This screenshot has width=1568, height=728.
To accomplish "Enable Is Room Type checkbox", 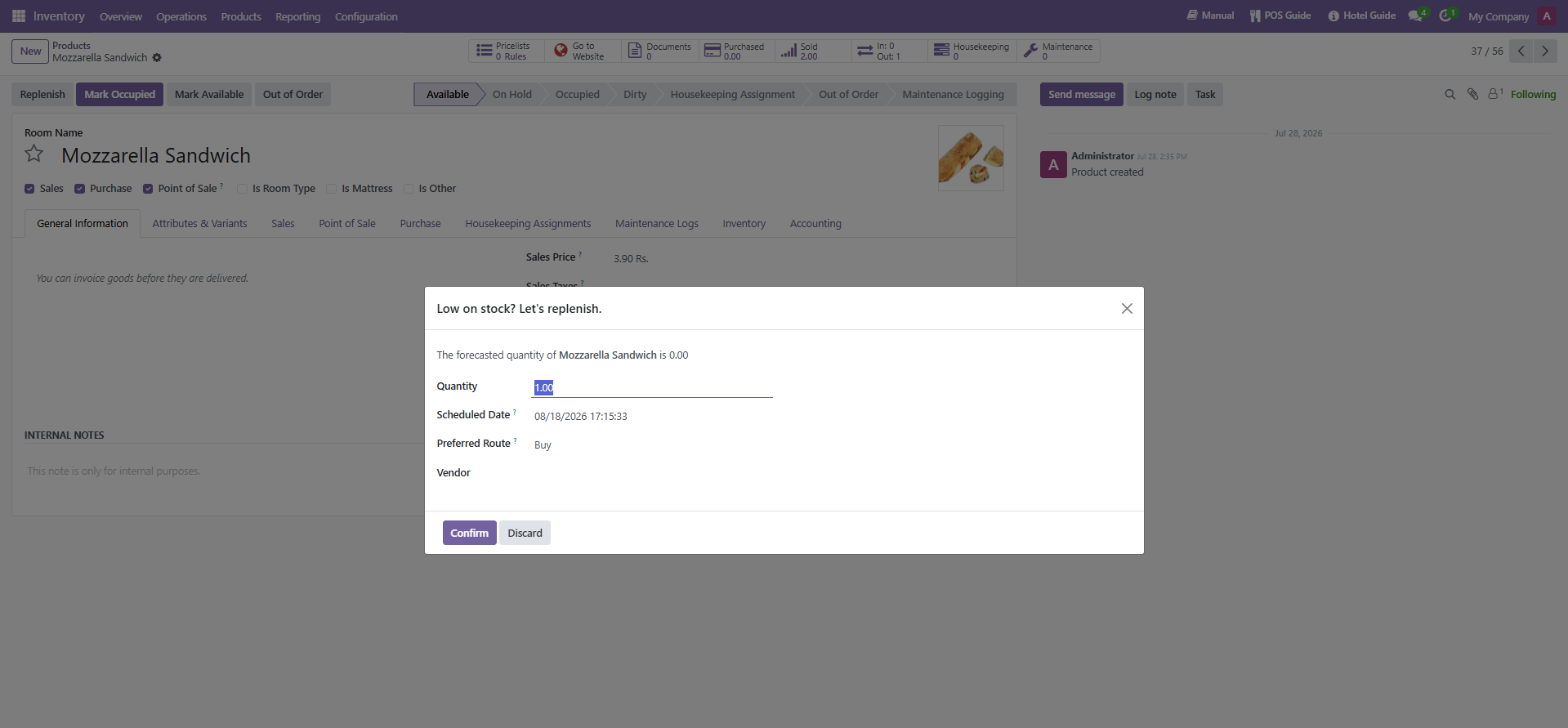I will pos(242,189).
